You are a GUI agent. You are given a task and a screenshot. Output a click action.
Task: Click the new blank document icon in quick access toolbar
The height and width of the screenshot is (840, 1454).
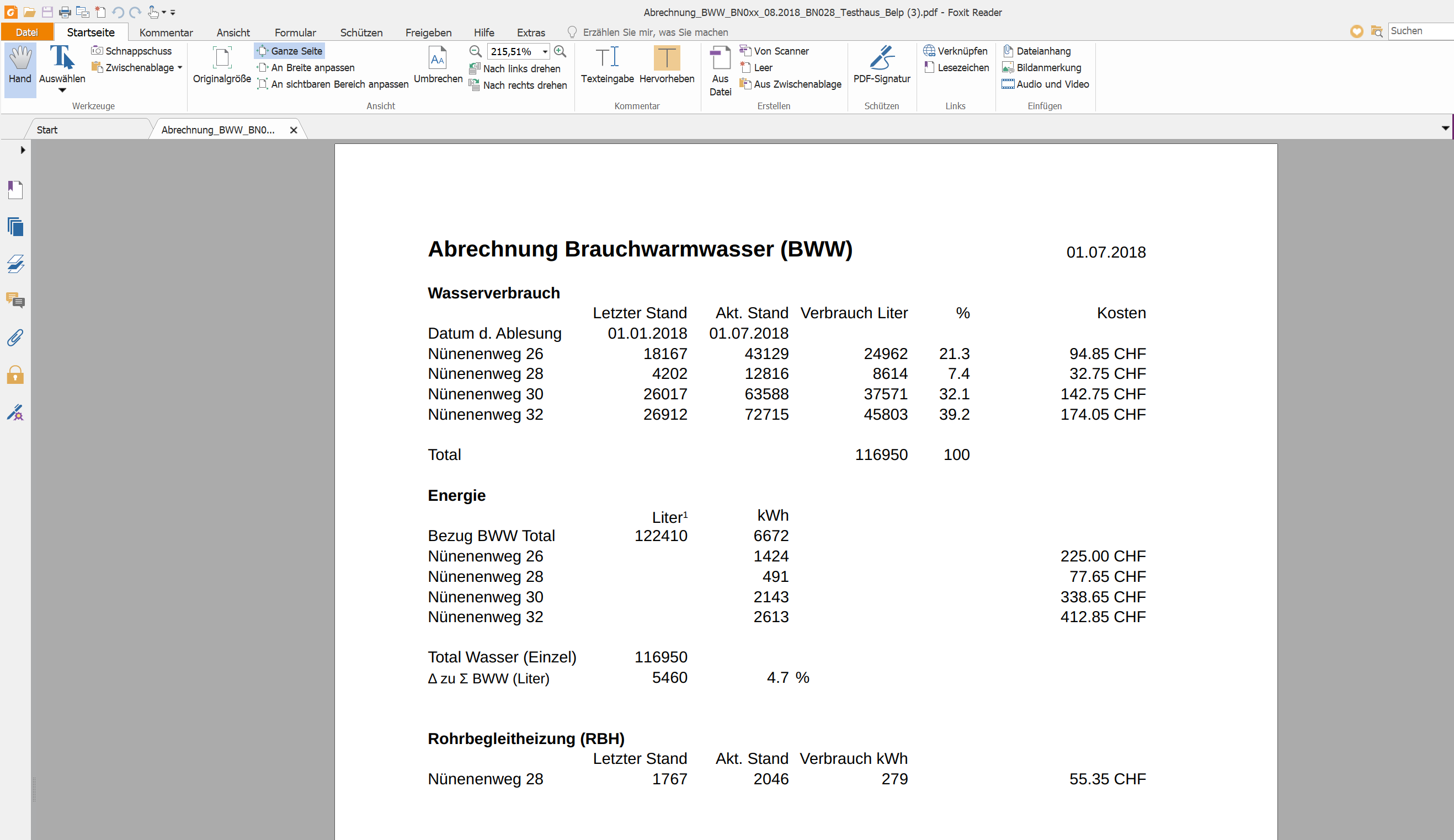[x=100, y=12]
